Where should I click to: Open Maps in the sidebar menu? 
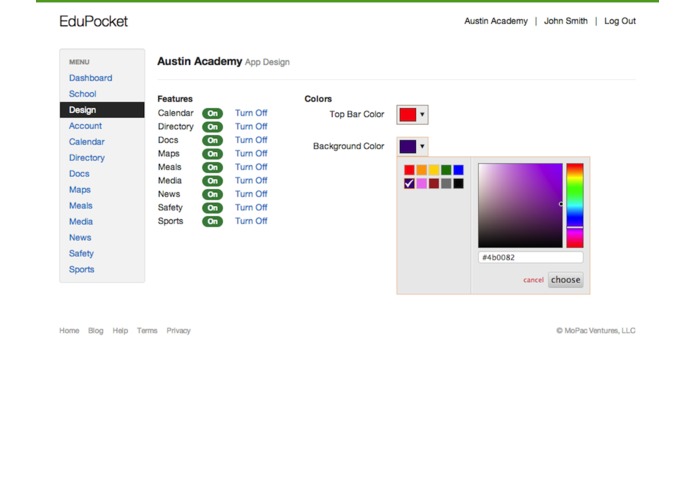pyautogui.click(x=80, y=190)
